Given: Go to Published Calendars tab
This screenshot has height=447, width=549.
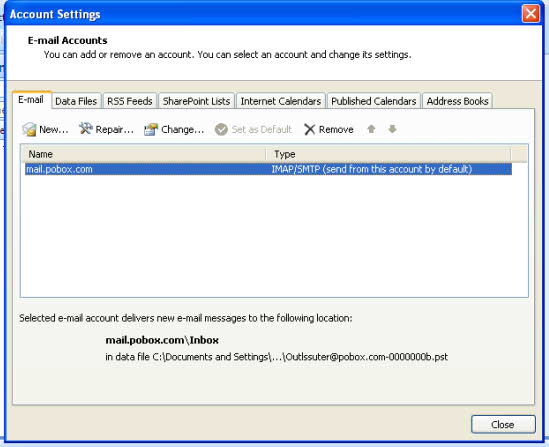Looking at the screenshot, I should click(374, 101).
